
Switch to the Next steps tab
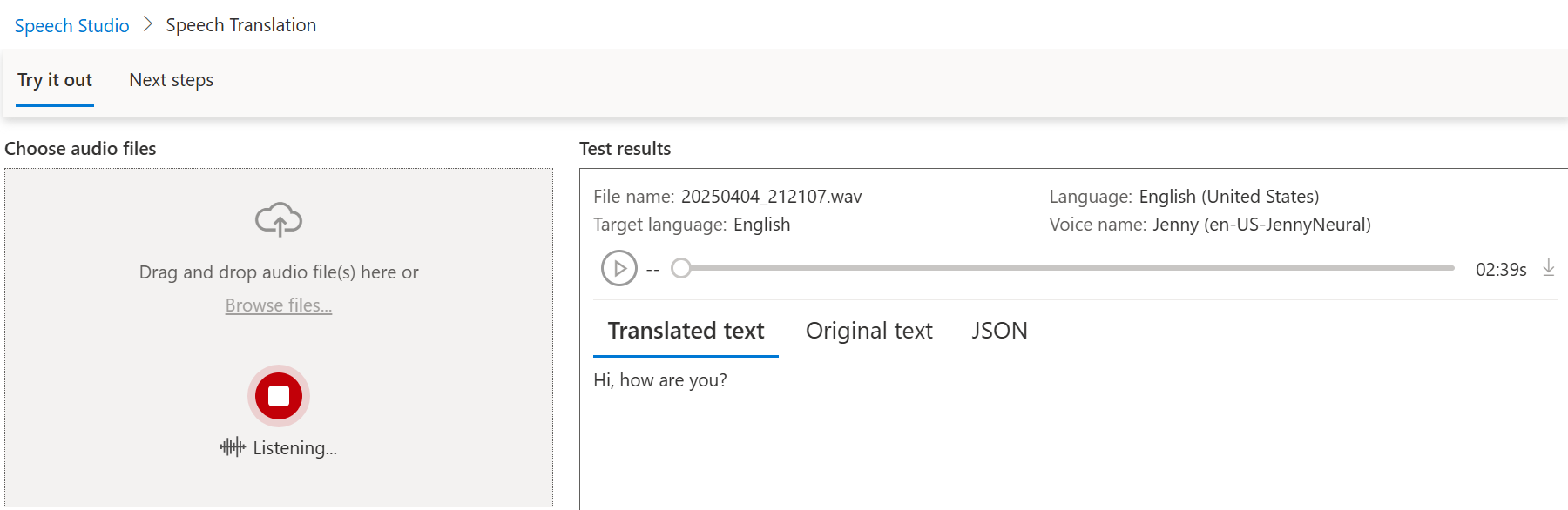171,80
